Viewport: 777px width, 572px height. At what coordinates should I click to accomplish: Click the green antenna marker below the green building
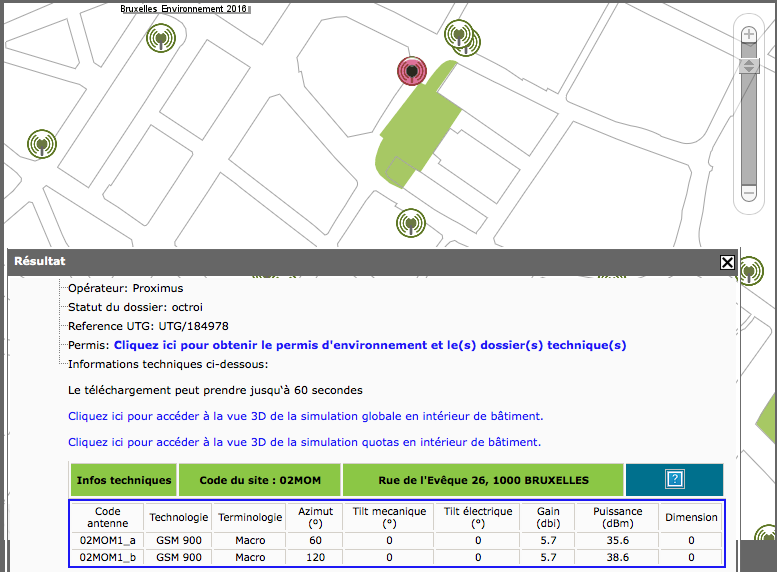[409, 222]
